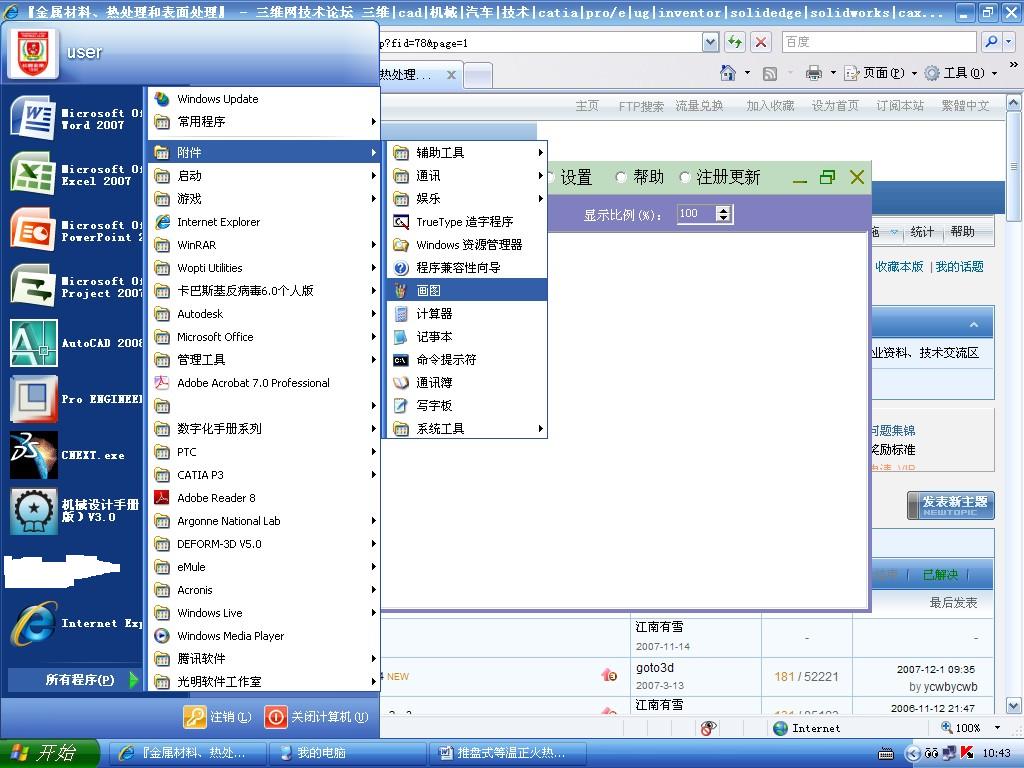This screenshot has width=1024, height=768.
Task: Open the zoom level 100% dropdown
Action: [997, 728]
